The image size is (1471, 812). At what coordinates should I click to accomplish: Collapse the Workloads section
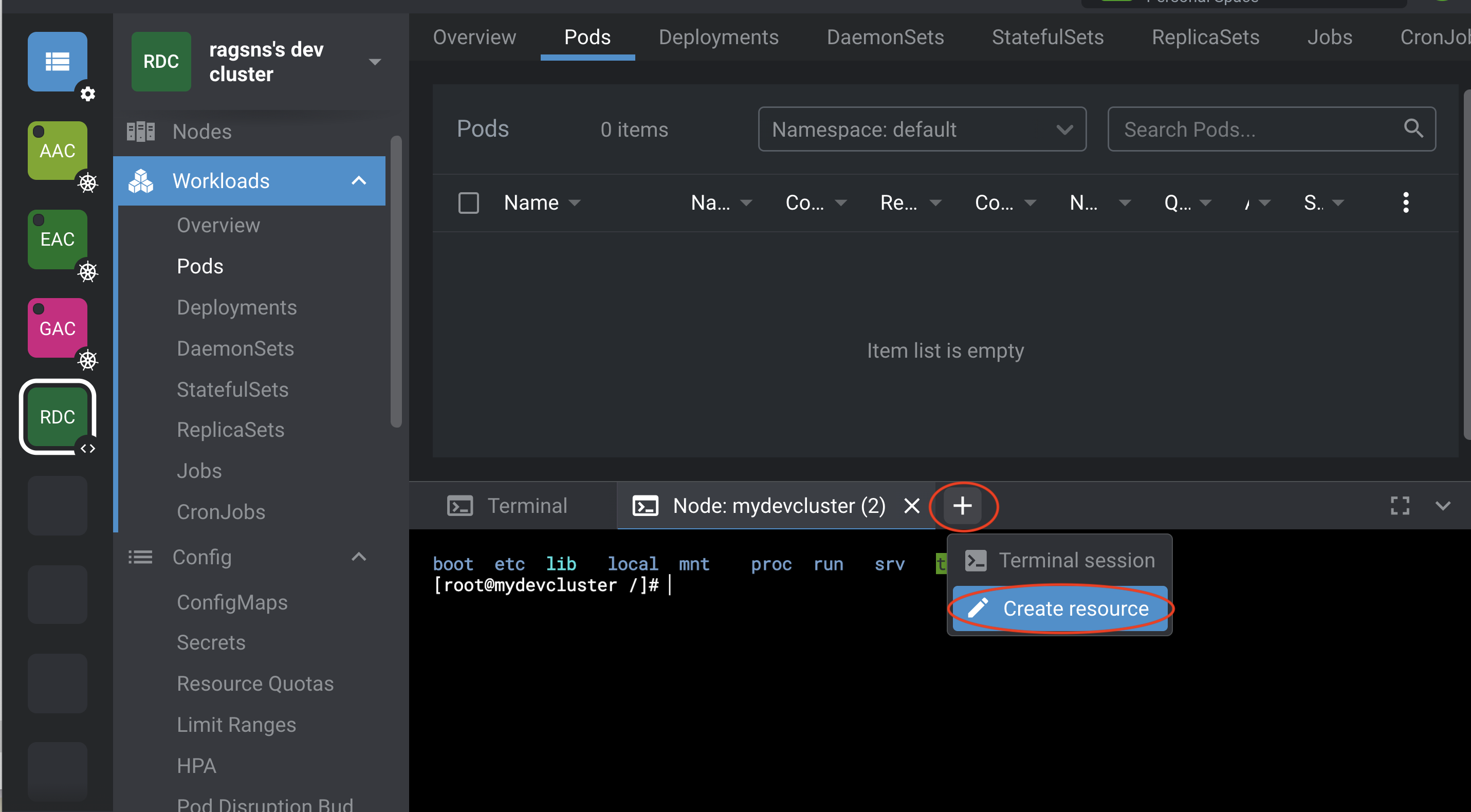pyautogui.click(x=359, y=181)
